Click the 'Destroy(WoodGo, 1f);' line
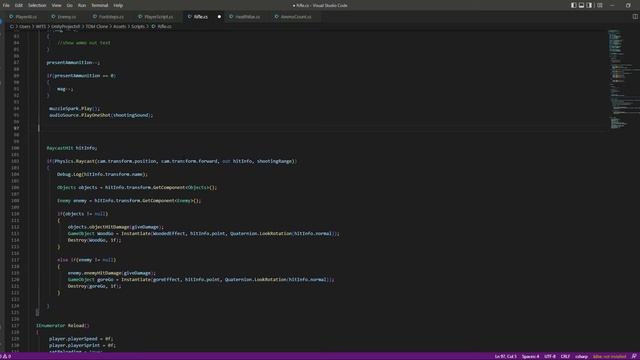This screenshot has width=640, height=360. (x=94, y=240)
